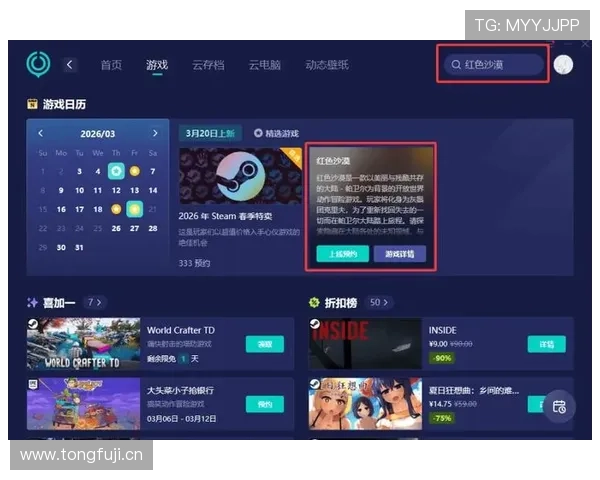Open the 云存档 tab
The height and width of the screenshot is (480, 600).
(x=208, y=65)
